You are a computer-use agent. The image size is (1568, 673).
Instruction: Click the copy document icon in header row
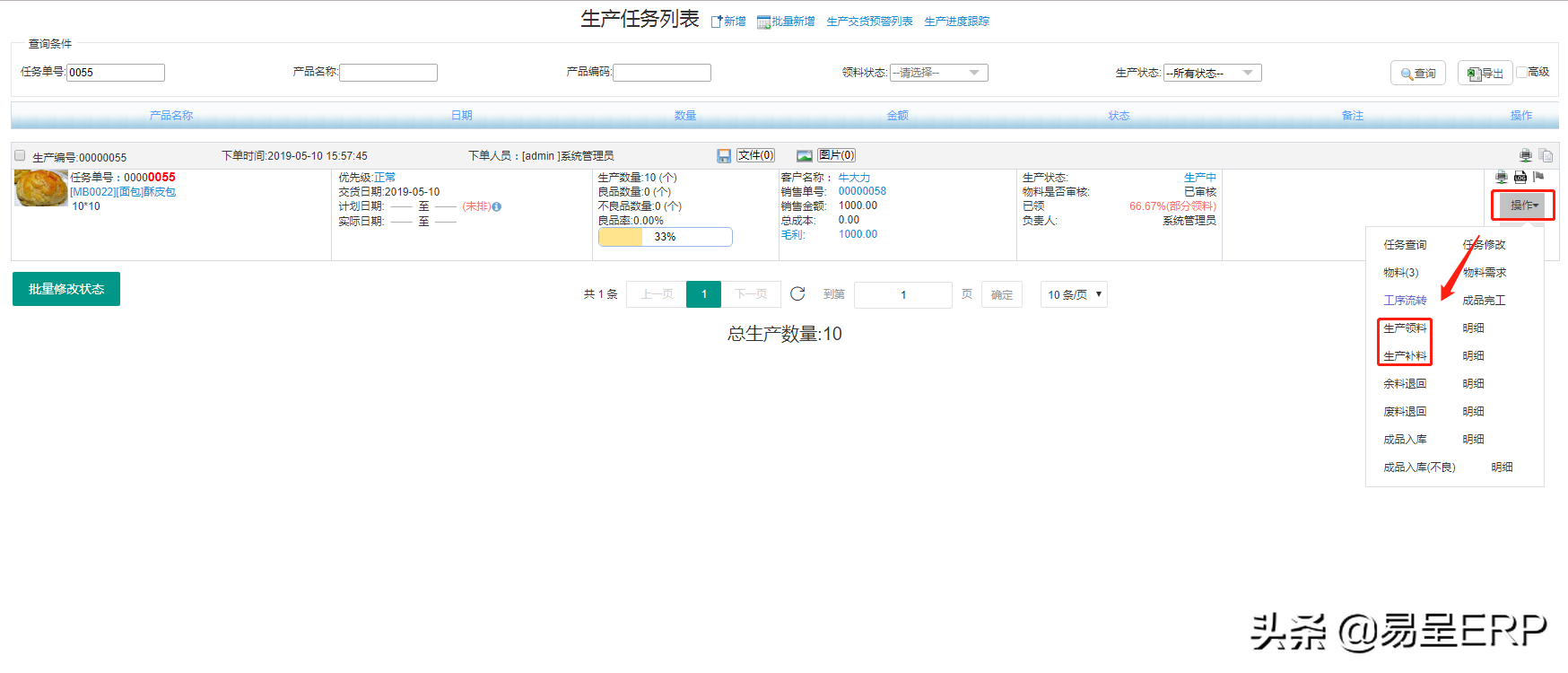click(1546, 155)
